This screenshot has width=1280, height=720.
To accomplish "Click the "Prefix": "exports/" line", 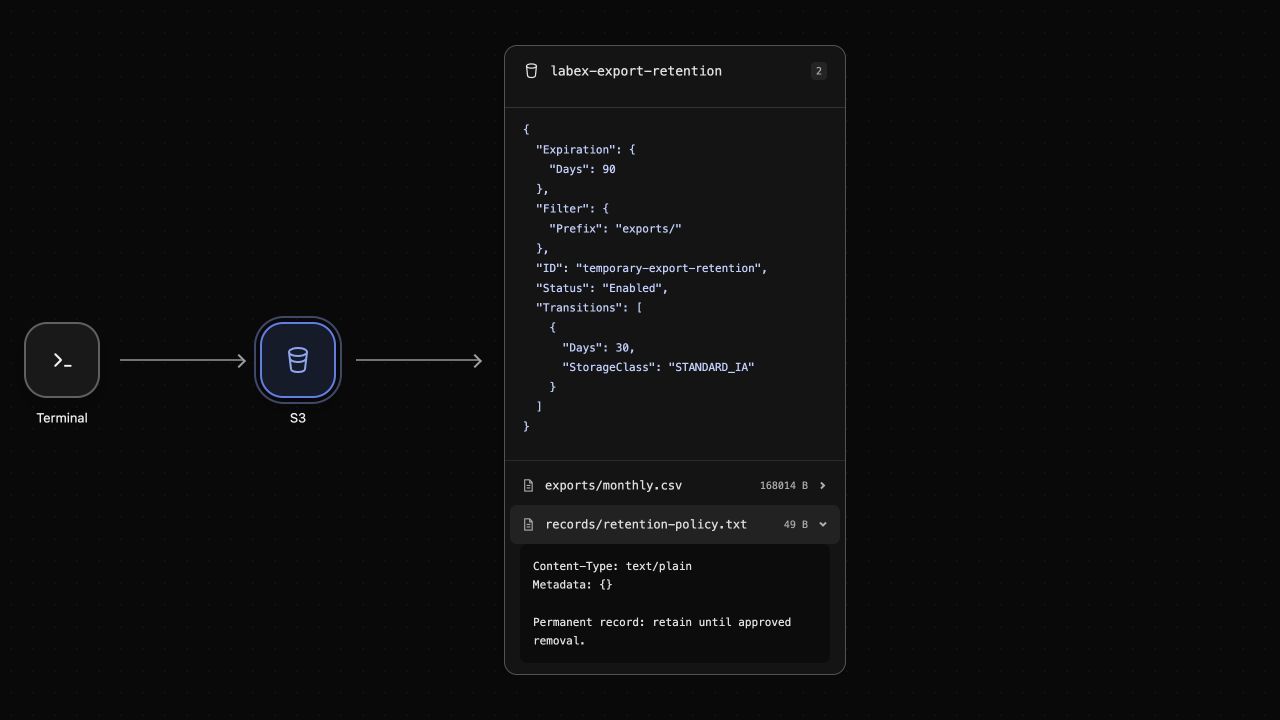I will pyautogui.click(x=615, y=229).
